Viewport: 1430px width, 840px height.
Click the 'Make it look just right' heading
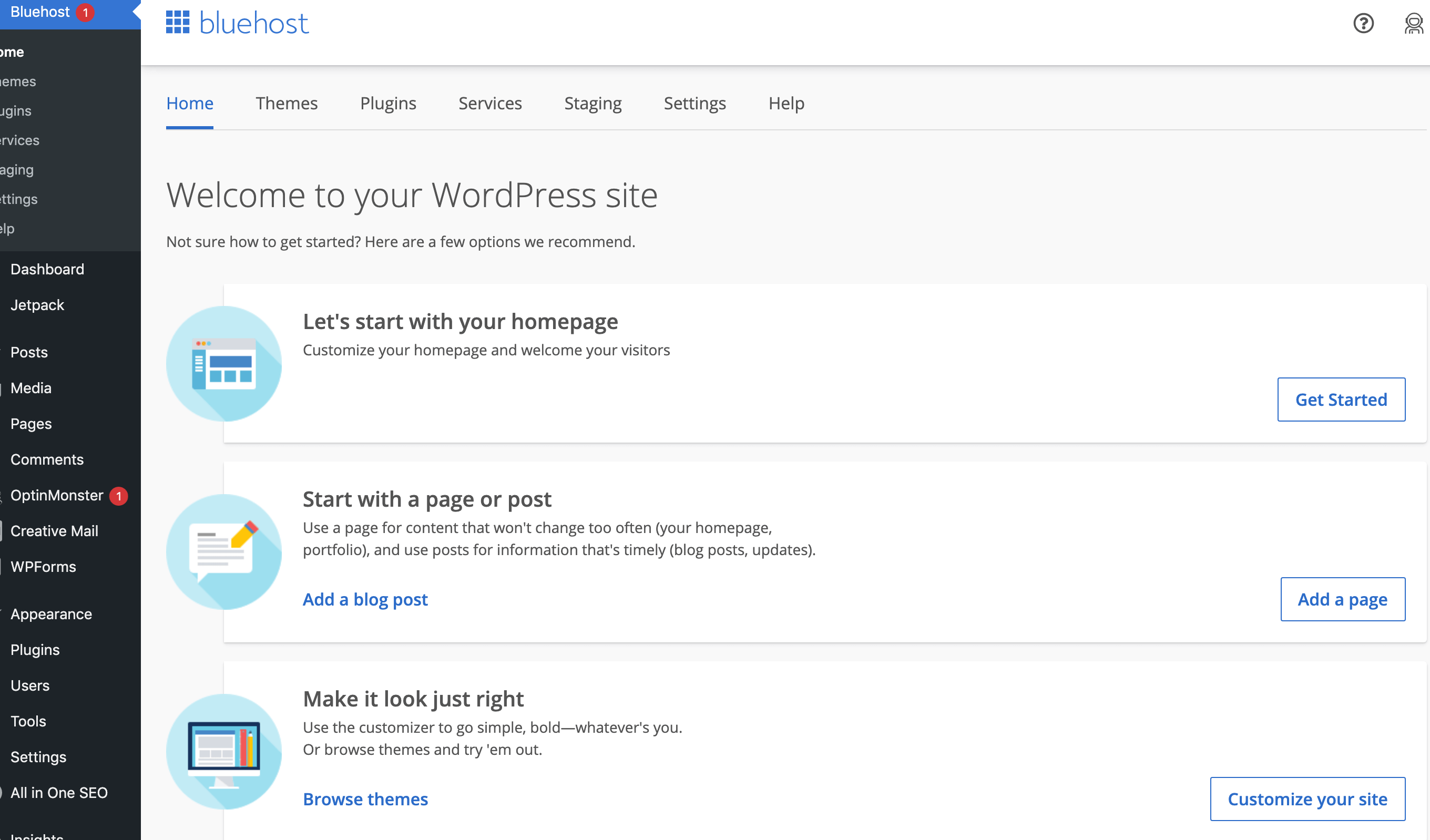413,699
